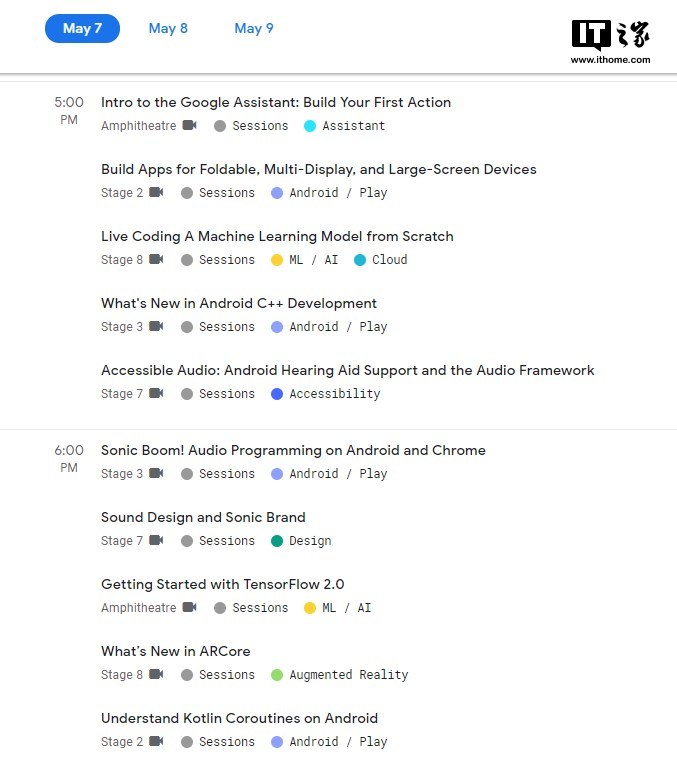This screenshot has width=677, height=764.
Task: Click camera icon for Sound Design session
Action: pos(156,541)
